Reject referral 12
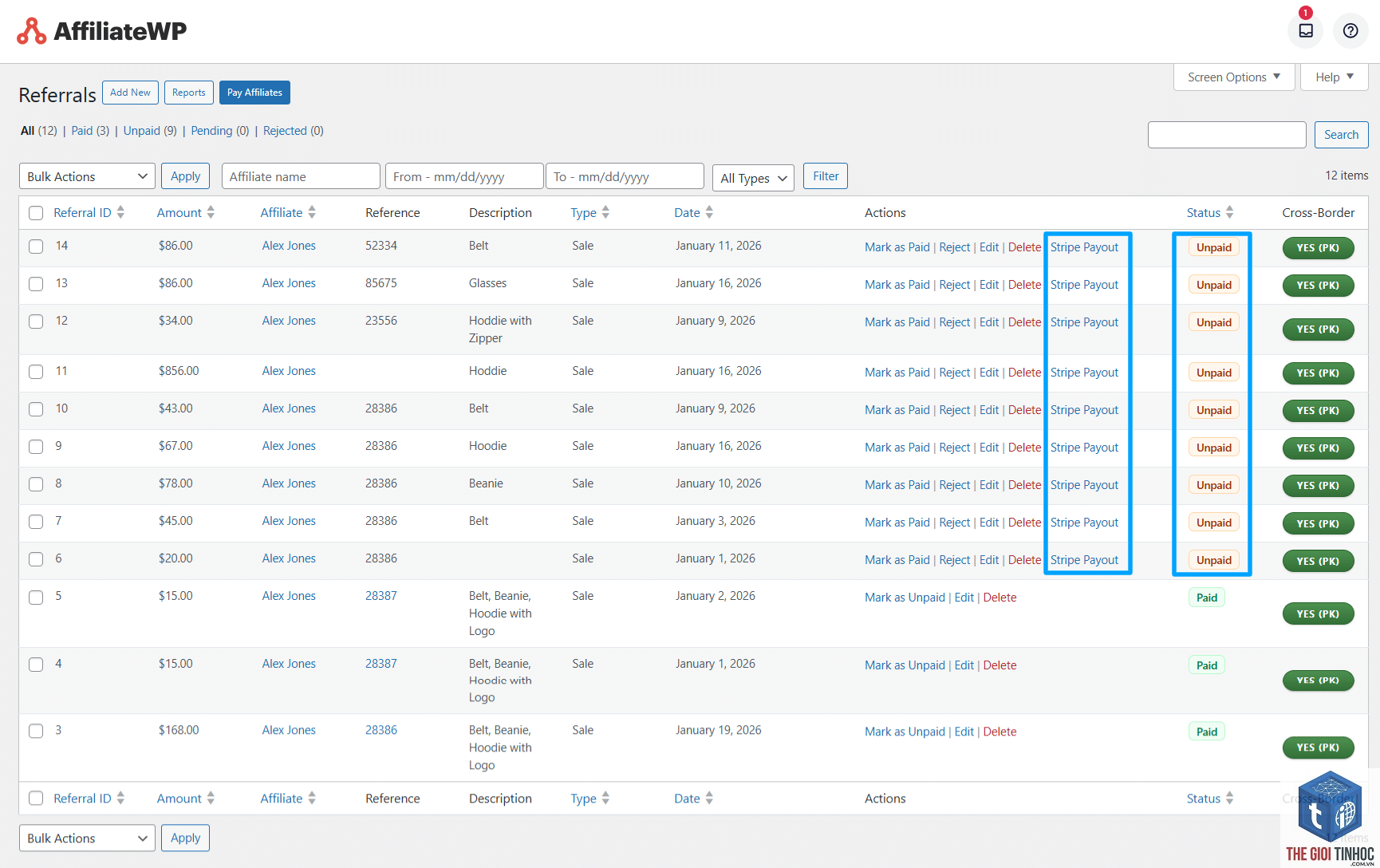The image size is (1380, 868). click(955, 322)
